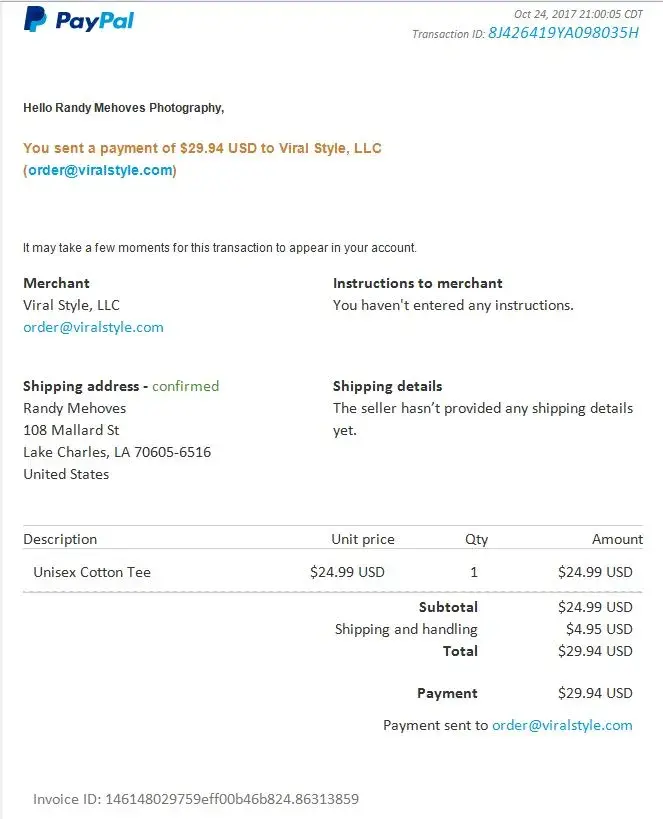663x819 pixels.
Task: Open the email link under Merchant heading
Action: [x=93, y=327]
